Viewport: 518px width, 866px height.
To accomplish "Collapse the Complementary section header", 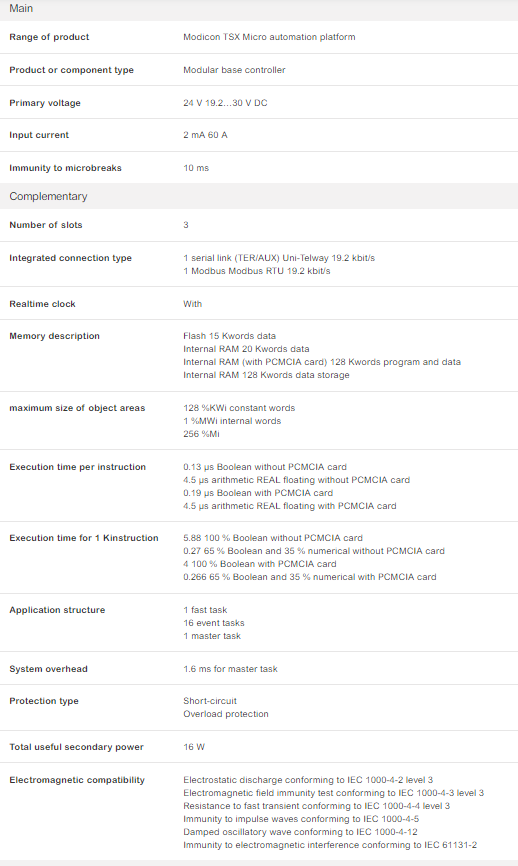I will (259, 196).
